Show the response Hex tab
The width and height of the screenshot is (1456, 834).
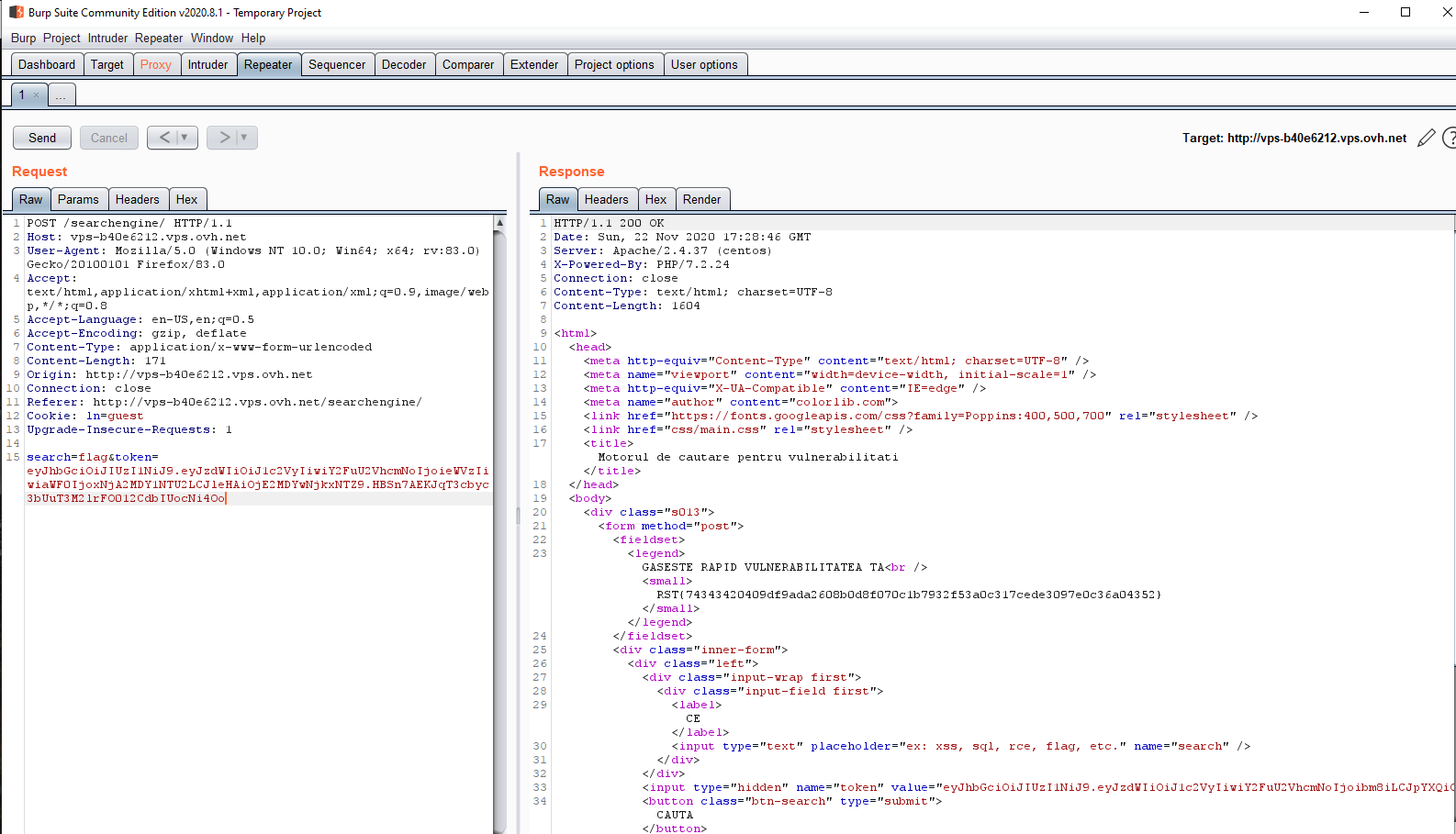(655, 199)
